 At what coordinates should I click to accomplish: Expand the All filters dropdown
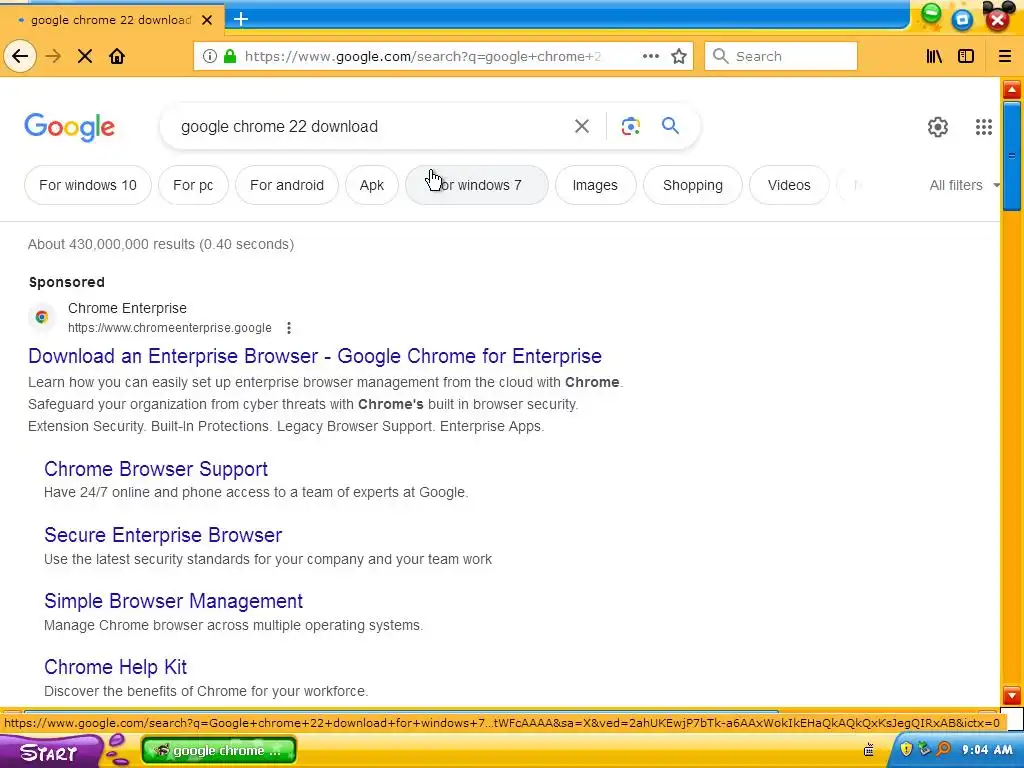coord(964,185)
